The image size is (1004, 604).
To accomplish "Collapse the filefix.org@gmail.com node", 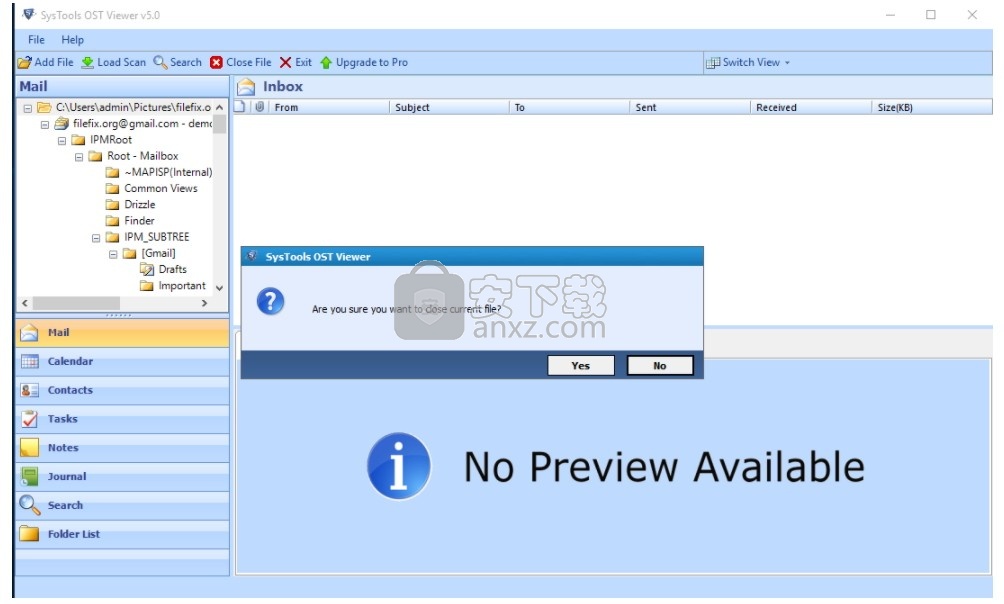I will [x=45, y=124].
